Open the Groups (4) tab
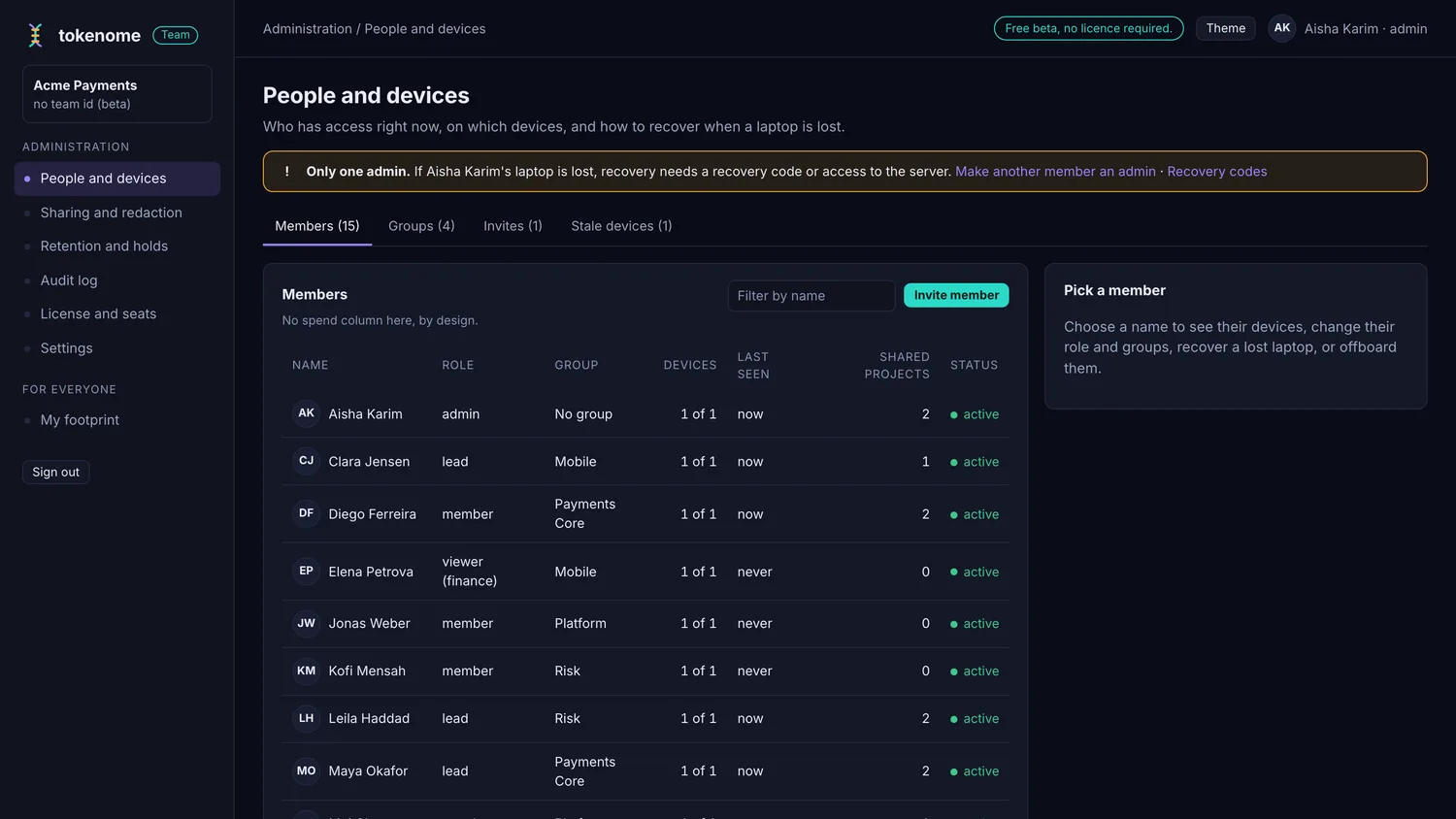Screen dimensions: 1456x819 [421, 226]
